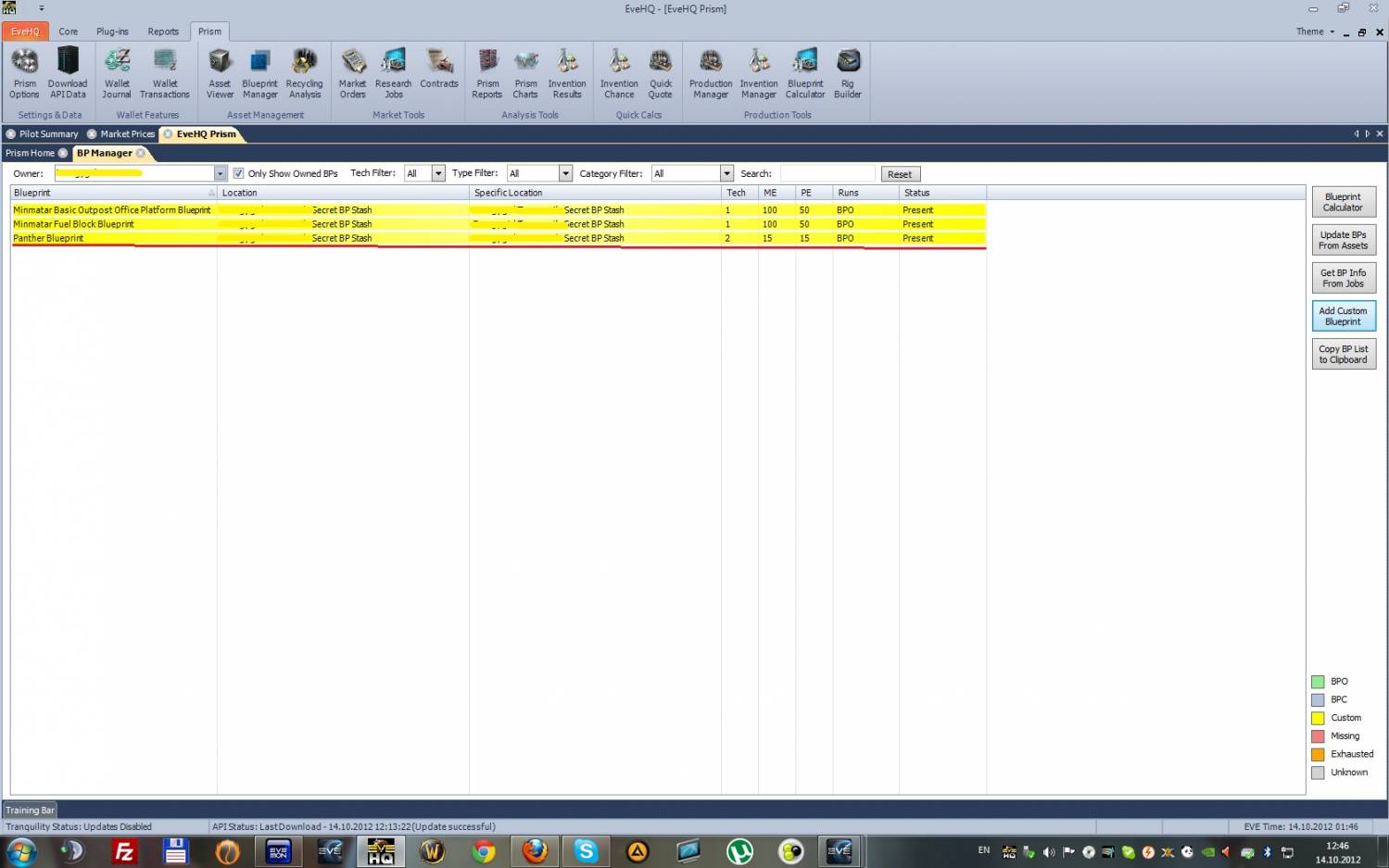
Task: Click Copy BP List to Clipboard
Action: tap(1343, 354)
